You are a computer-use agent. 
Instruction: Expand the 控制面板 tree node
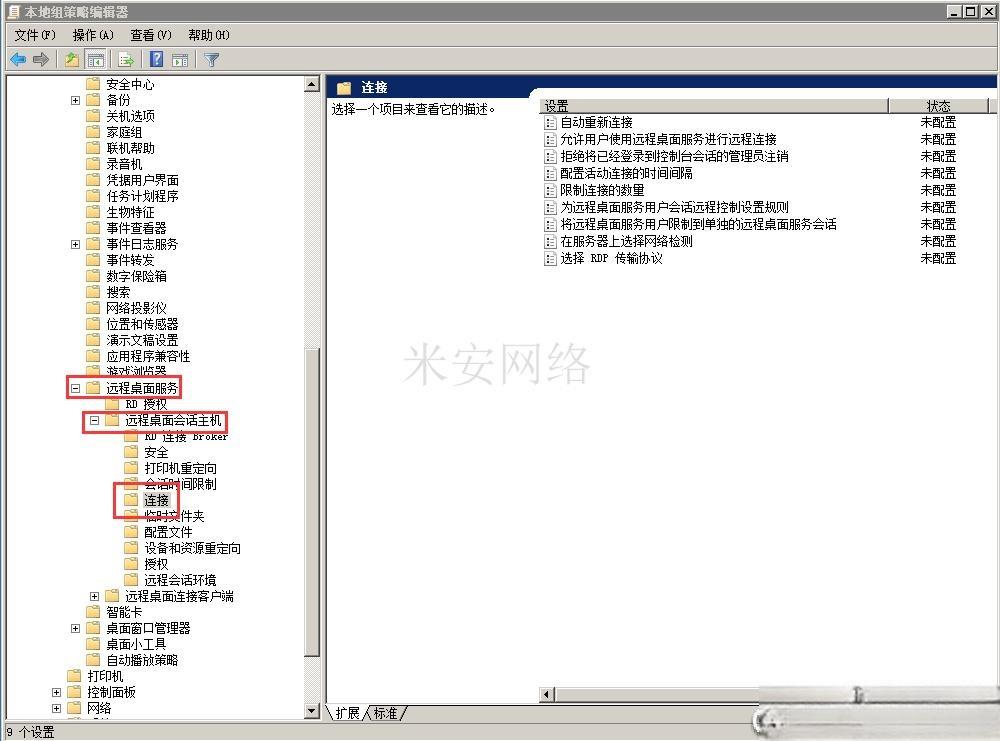pyautogui.click(x=56, y=692)
